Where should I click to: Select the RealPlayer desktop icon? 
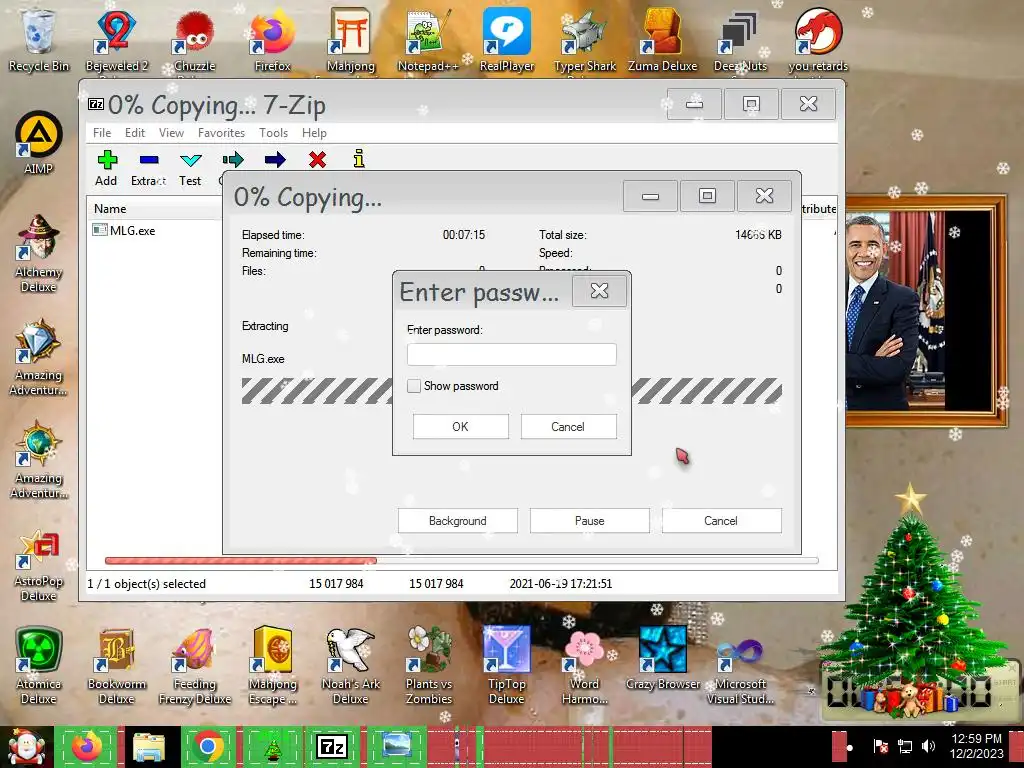507,39
